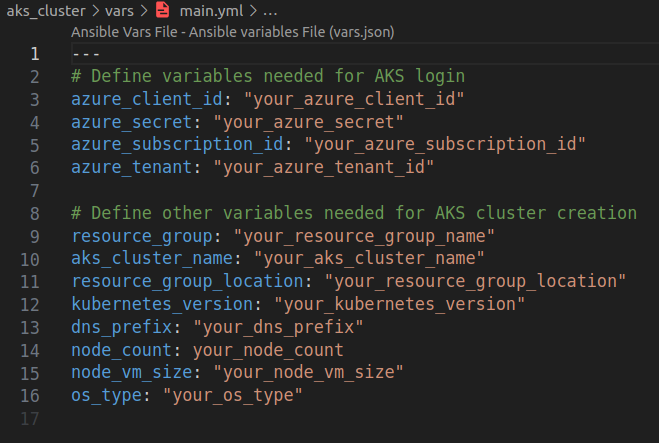Open the Ansible Vars File schema link
Screen dimensions: 659x443
click(x=232, y=32)
